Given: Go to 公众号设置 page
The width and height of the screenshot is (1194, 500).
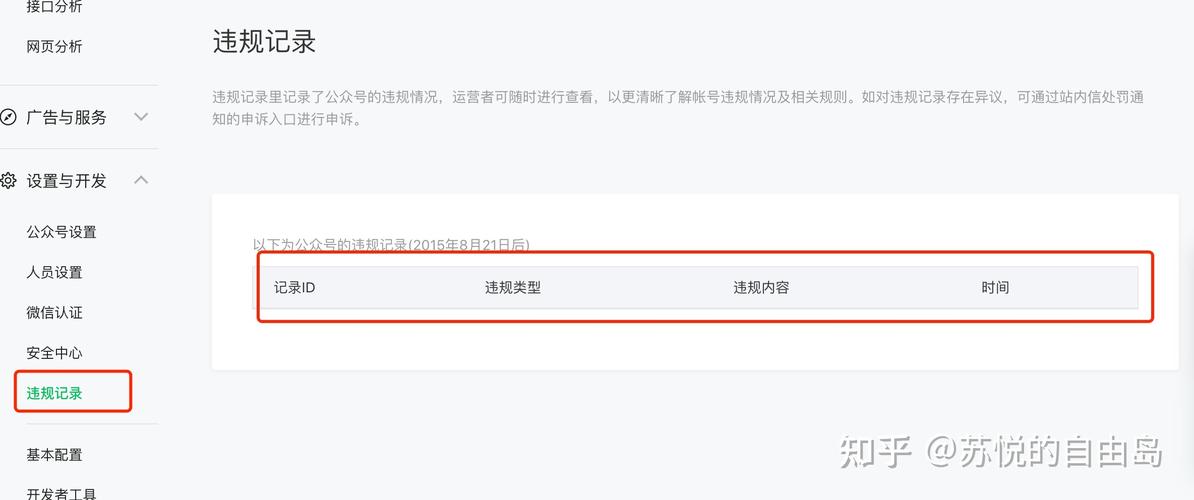Looking at the screenshot, I should click(62, 232).
